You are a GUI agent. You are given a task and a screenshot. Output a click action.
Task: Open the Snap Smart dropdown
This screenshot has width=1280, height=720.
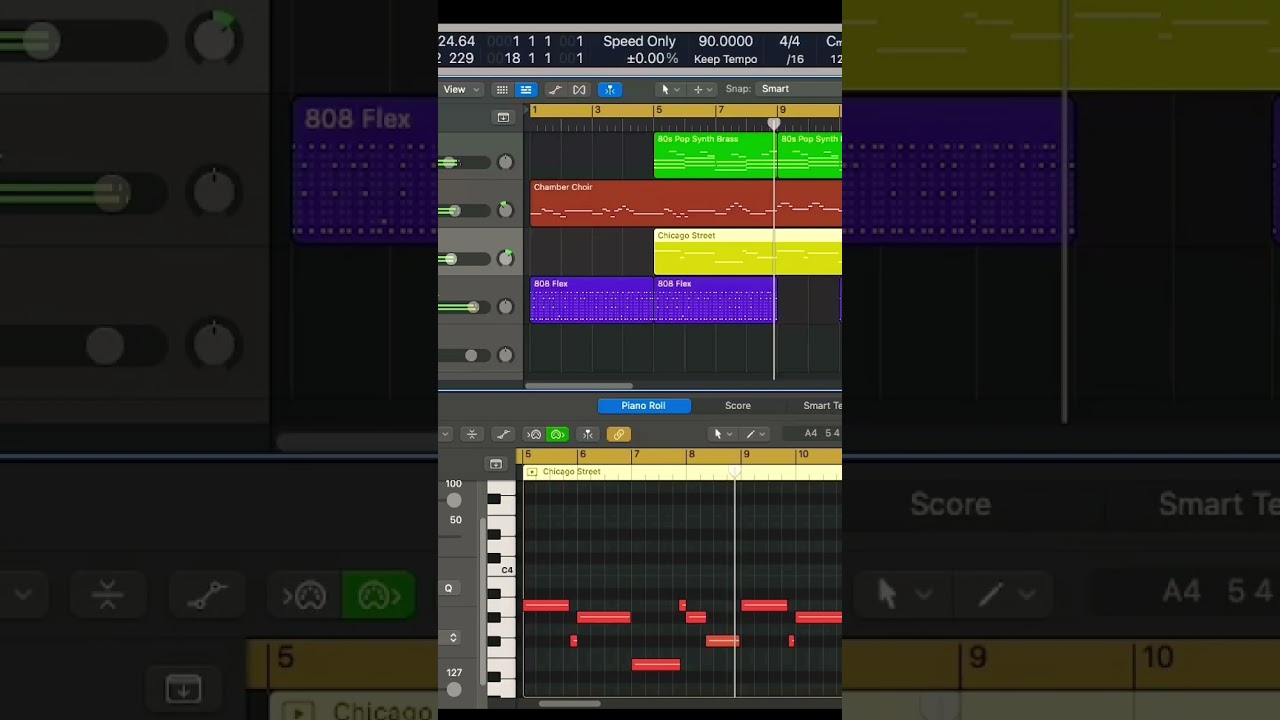tap(800, 89)
